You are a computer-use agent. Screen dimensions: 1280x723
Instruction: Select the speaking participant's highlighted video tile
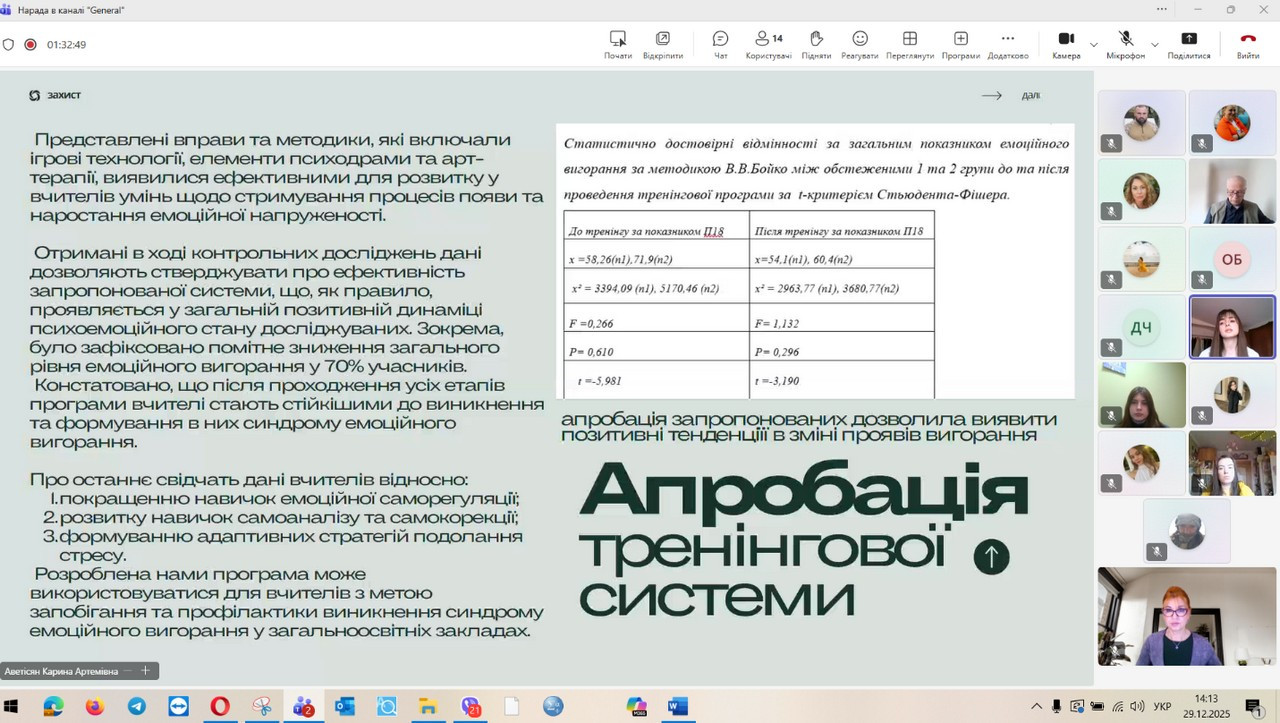pos(1231,327)
